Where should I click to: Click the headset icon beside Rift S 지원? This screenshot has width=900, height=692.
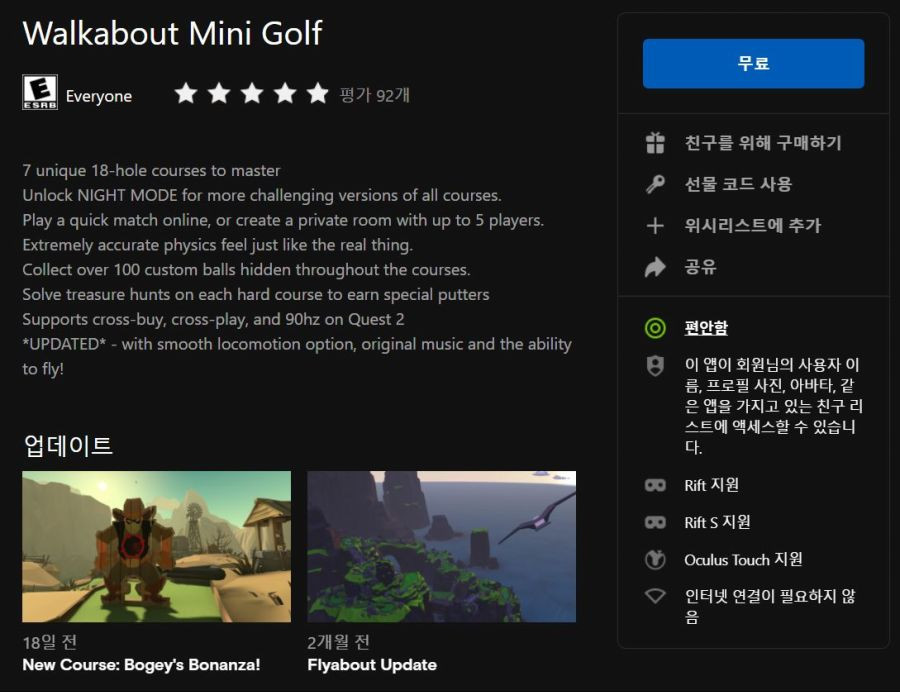[655, 522]
